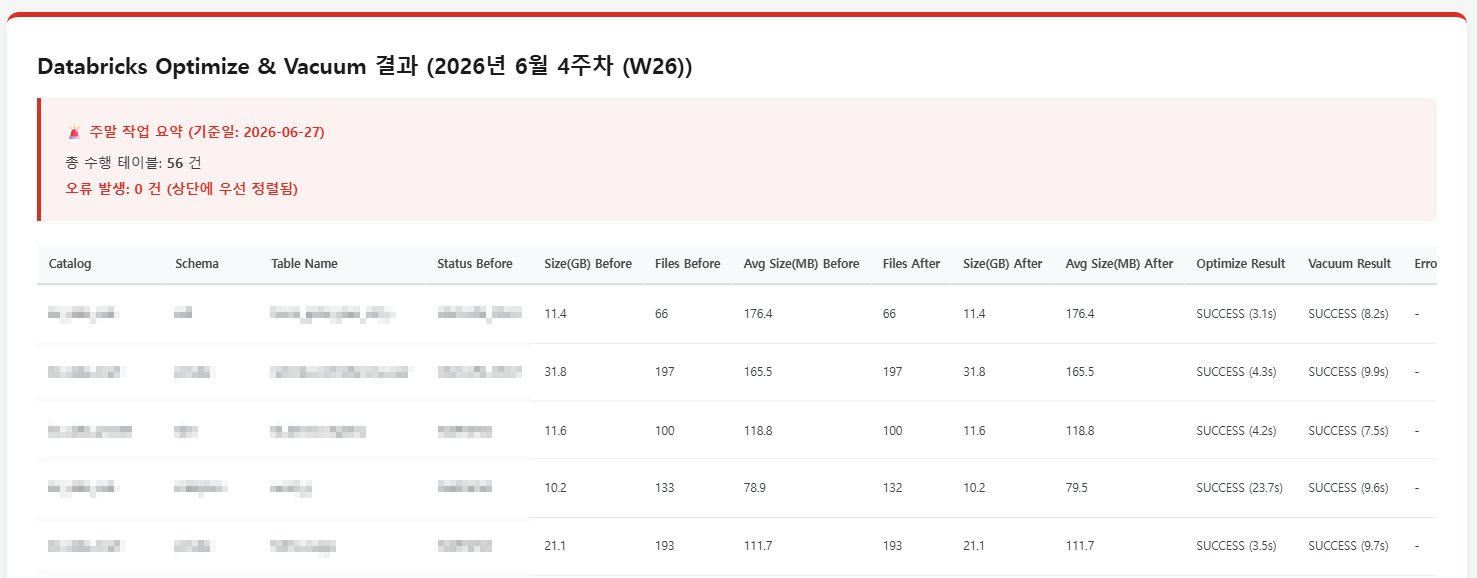
Task: Click the 165.5 value under Avg Size(MB) After
Action: (1080, 372)
